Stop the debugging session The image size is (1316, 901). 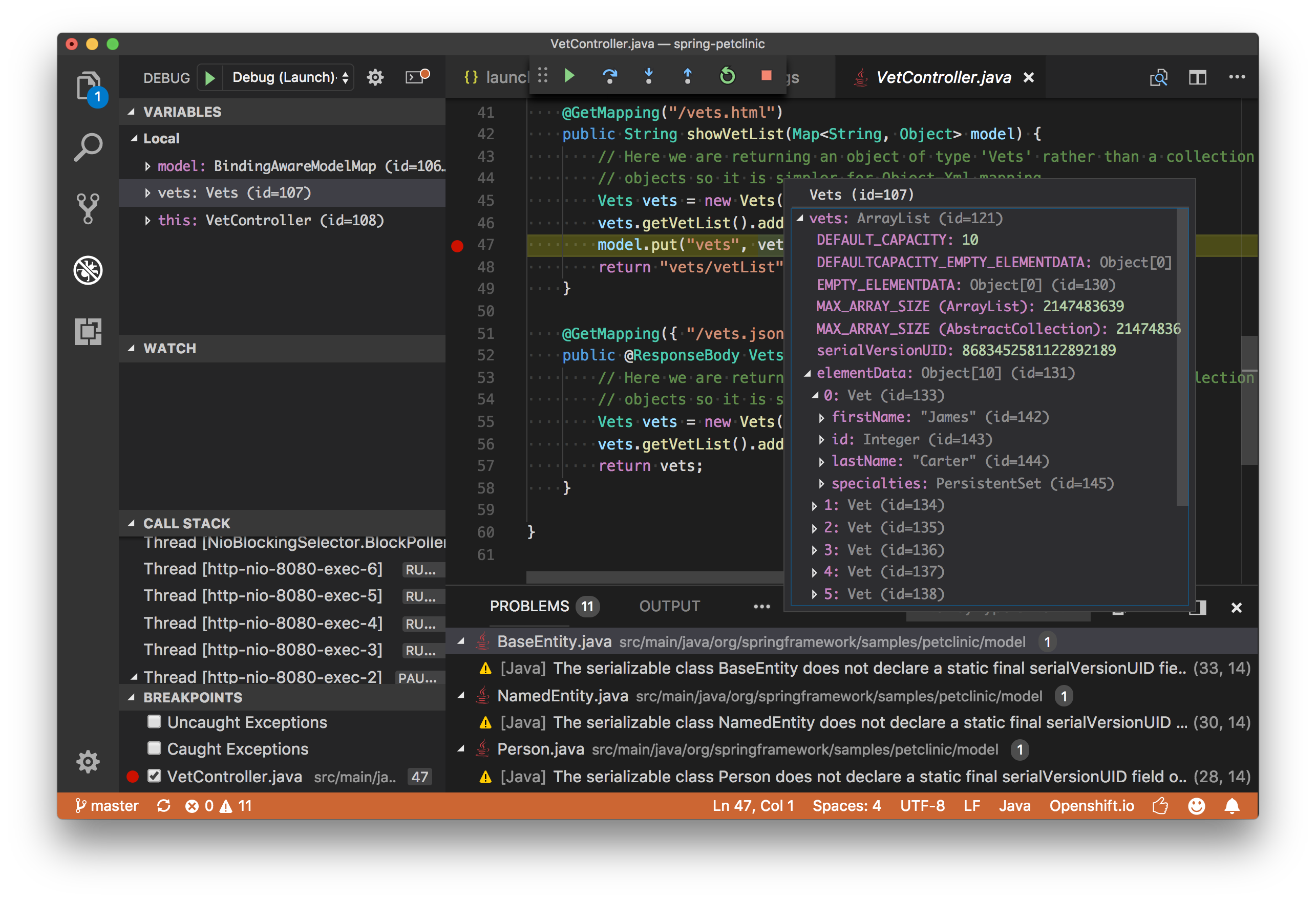(x=766, y=76)
